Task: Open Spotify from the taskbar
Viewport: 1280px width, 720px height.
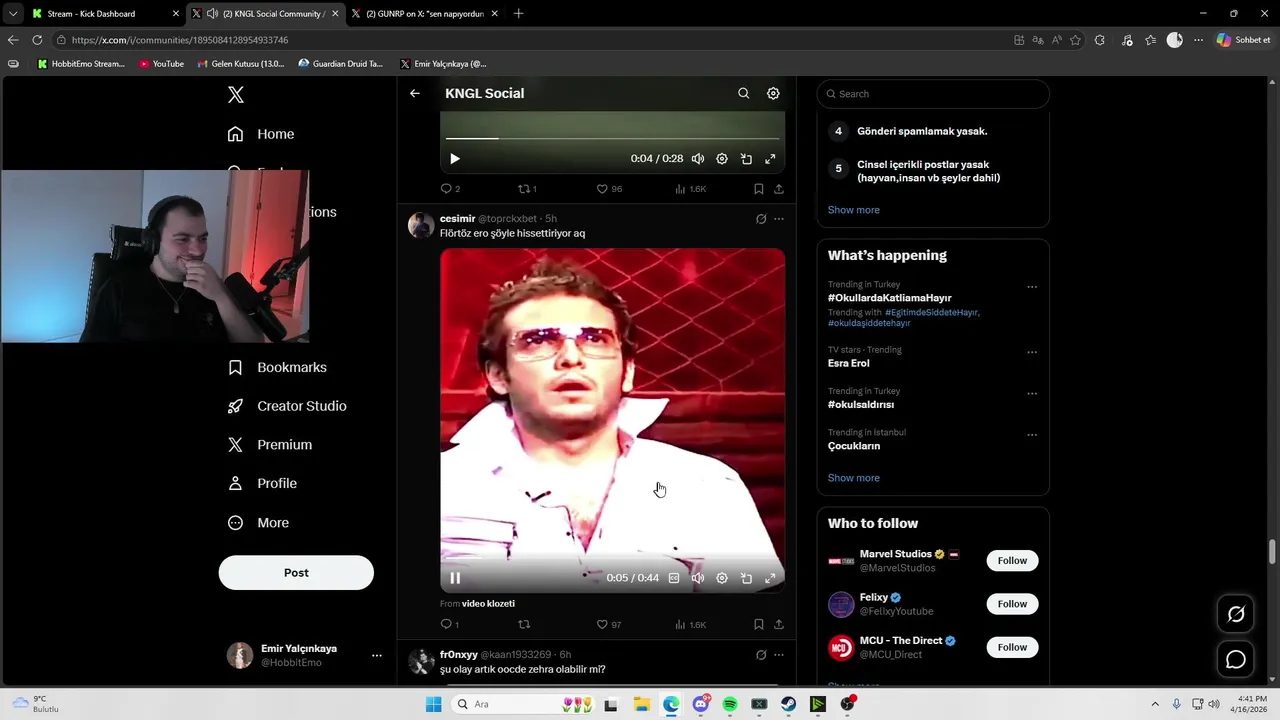Action: point(730,704)
